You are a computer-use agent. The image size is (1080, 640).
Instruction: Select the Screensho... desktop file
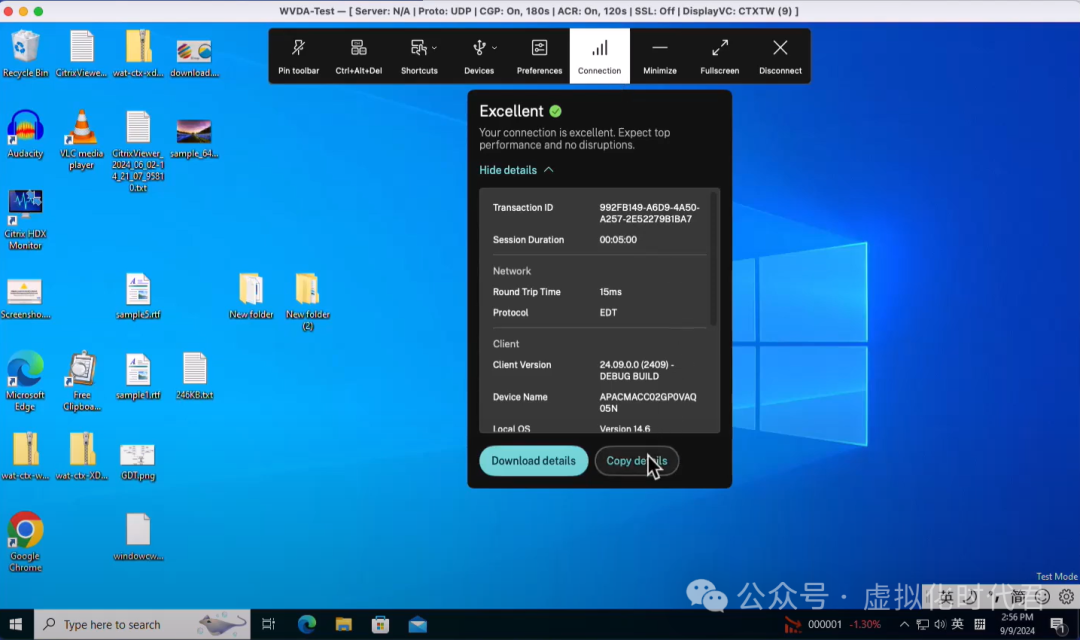pyautogui.click(x=25, y=299)
